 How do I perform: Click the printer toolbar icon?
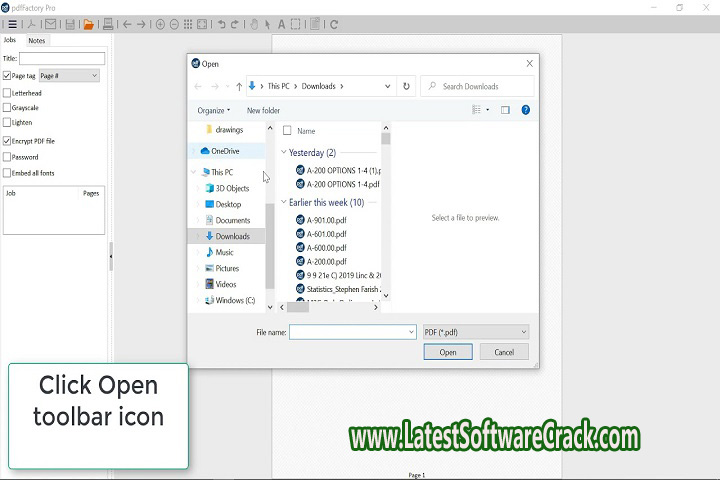(108, 24)
